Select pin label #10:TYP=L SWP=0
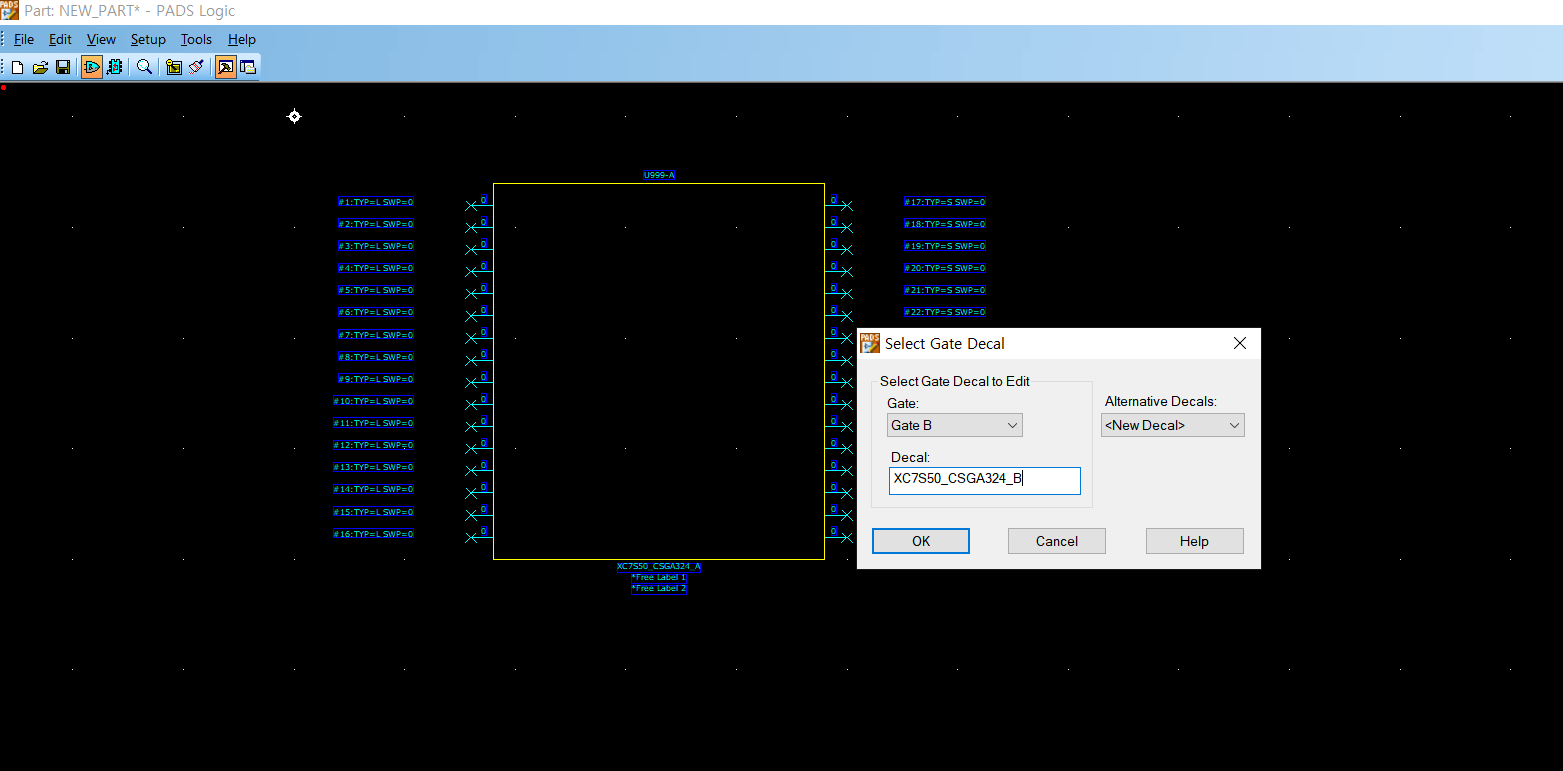Screen dimensions: 1563x771 click(373, 401)
